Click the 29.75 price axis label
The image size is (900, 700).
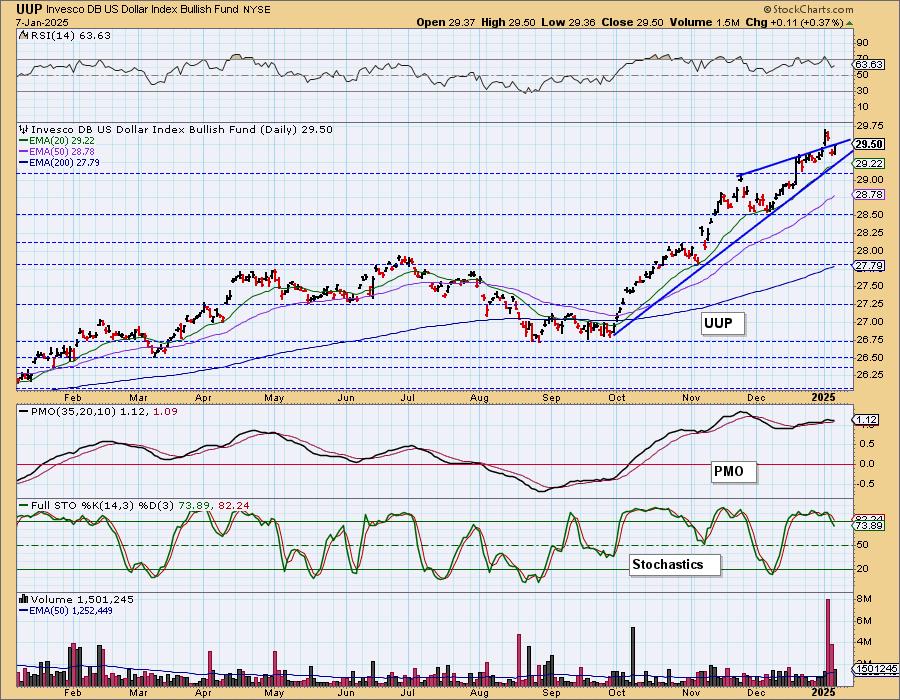[870, 126]
